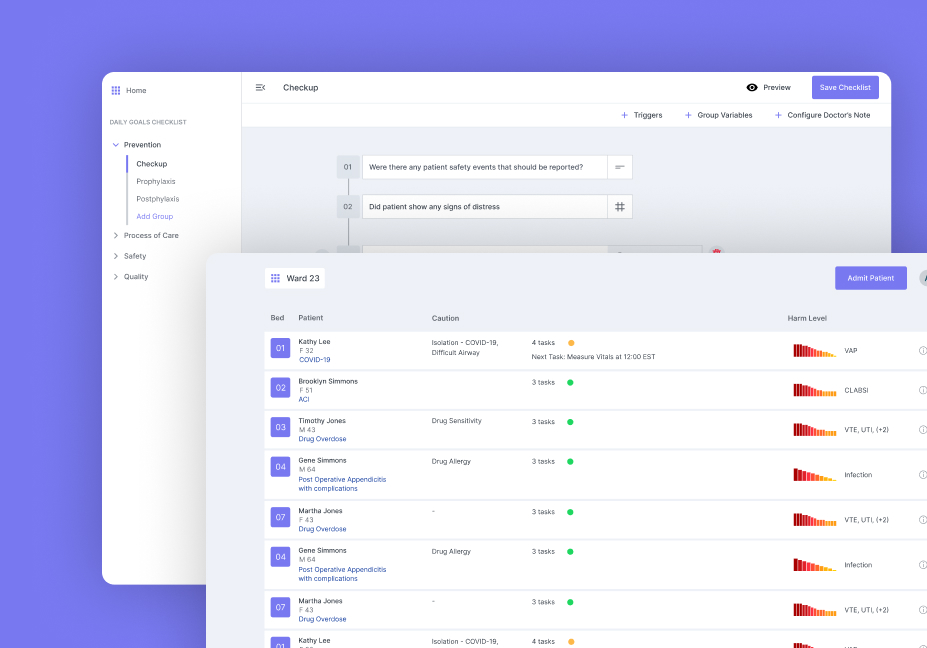Click info icon in Brooklyn Simmons CLABSI row
Screen dimensions: 927x648
[x=923, y=390]
